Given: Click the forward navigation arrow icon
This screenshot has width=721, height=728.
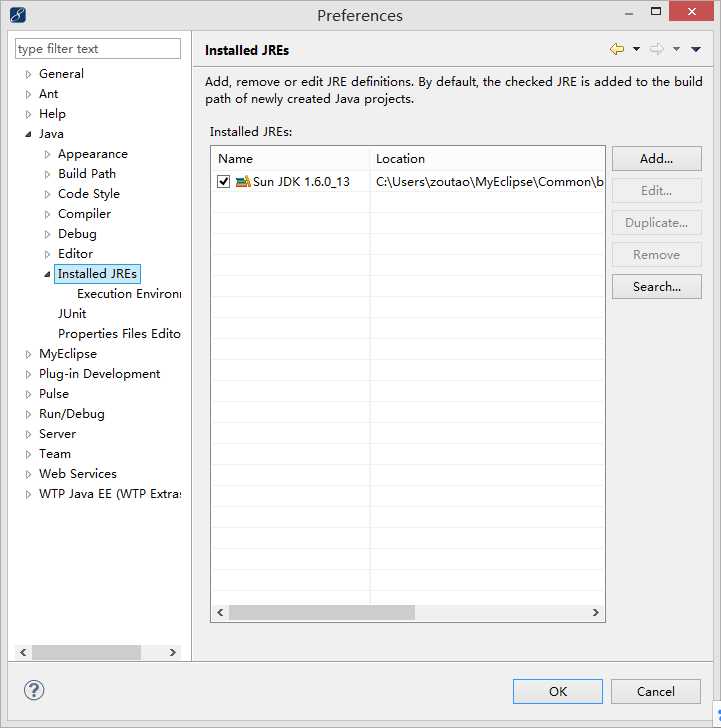Looking at the screenshot, I should pos(656,49).
